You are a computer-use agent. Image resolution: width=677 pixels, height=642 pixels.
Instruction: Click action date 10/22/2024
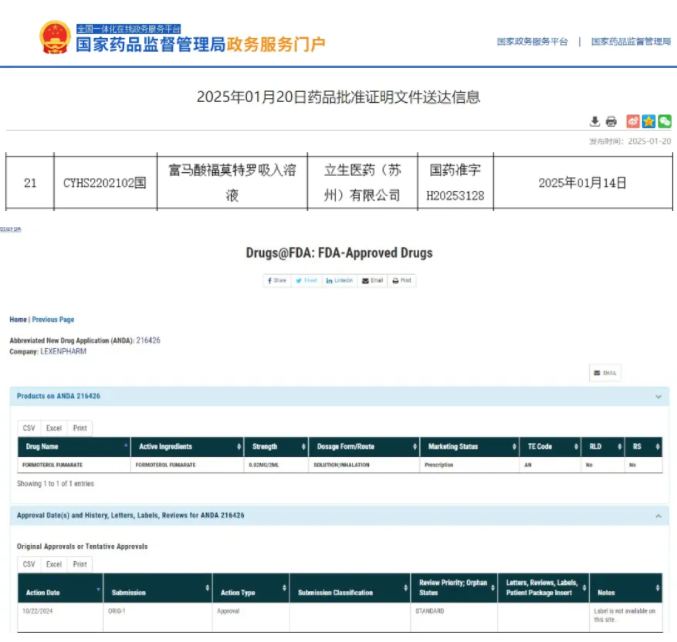click(x=38, y=611)
